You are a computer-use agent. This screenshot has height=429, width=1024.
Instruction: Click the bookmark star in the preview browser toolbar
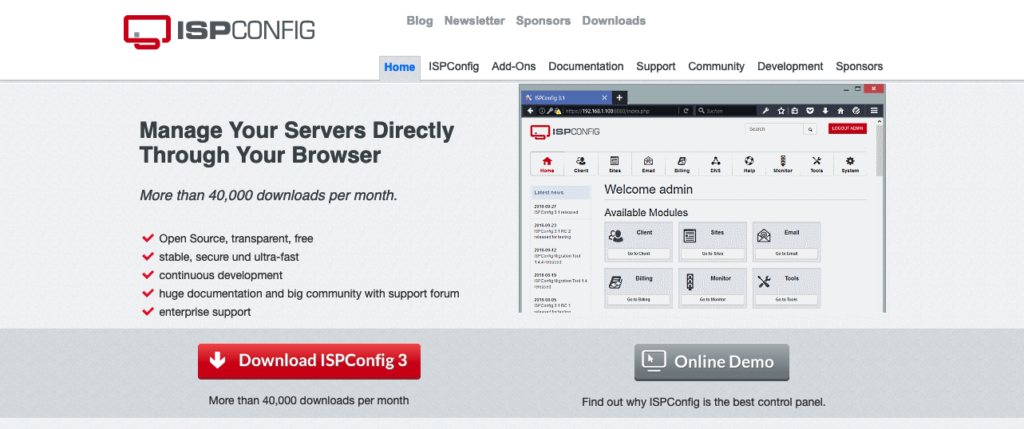click(x=780, y=111)
